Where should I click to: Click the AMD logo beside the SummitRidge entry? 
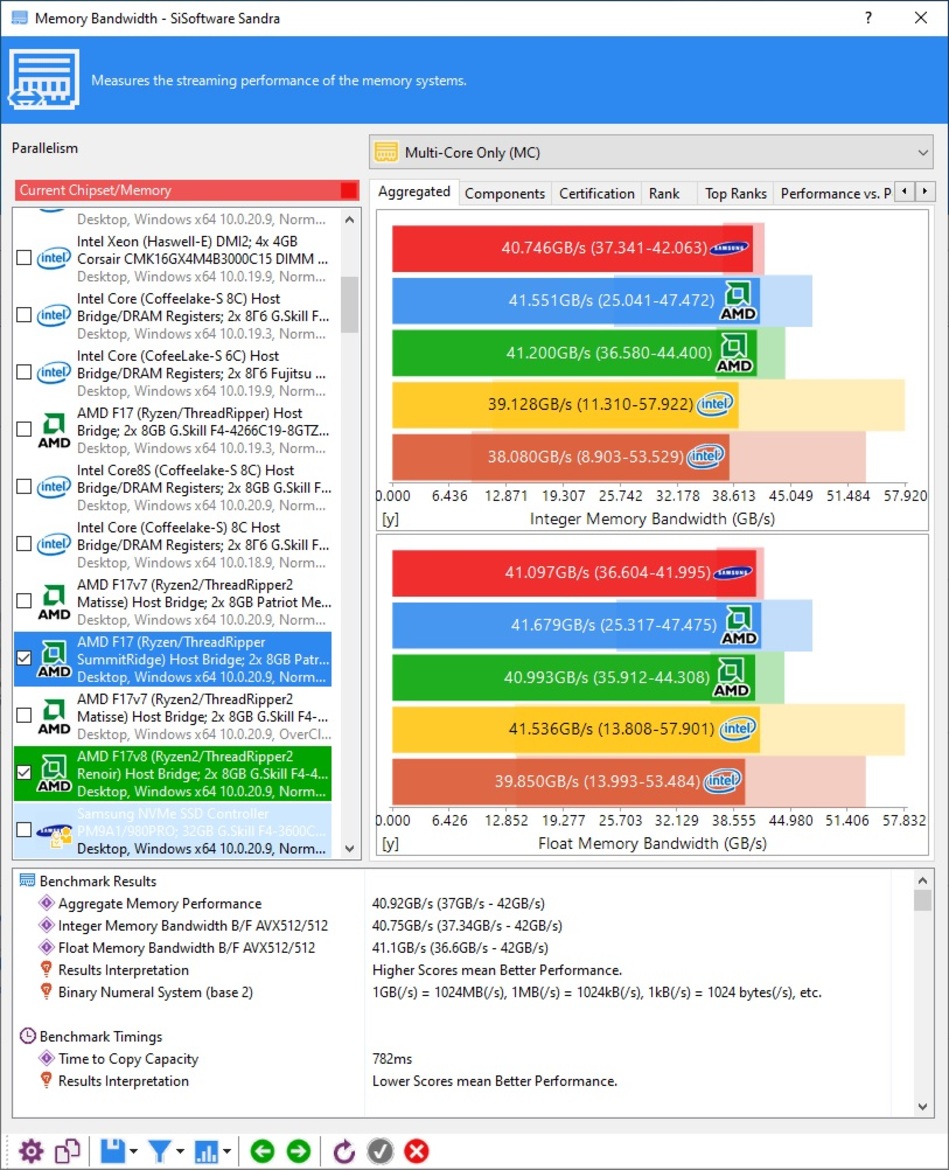coord(54,660)
